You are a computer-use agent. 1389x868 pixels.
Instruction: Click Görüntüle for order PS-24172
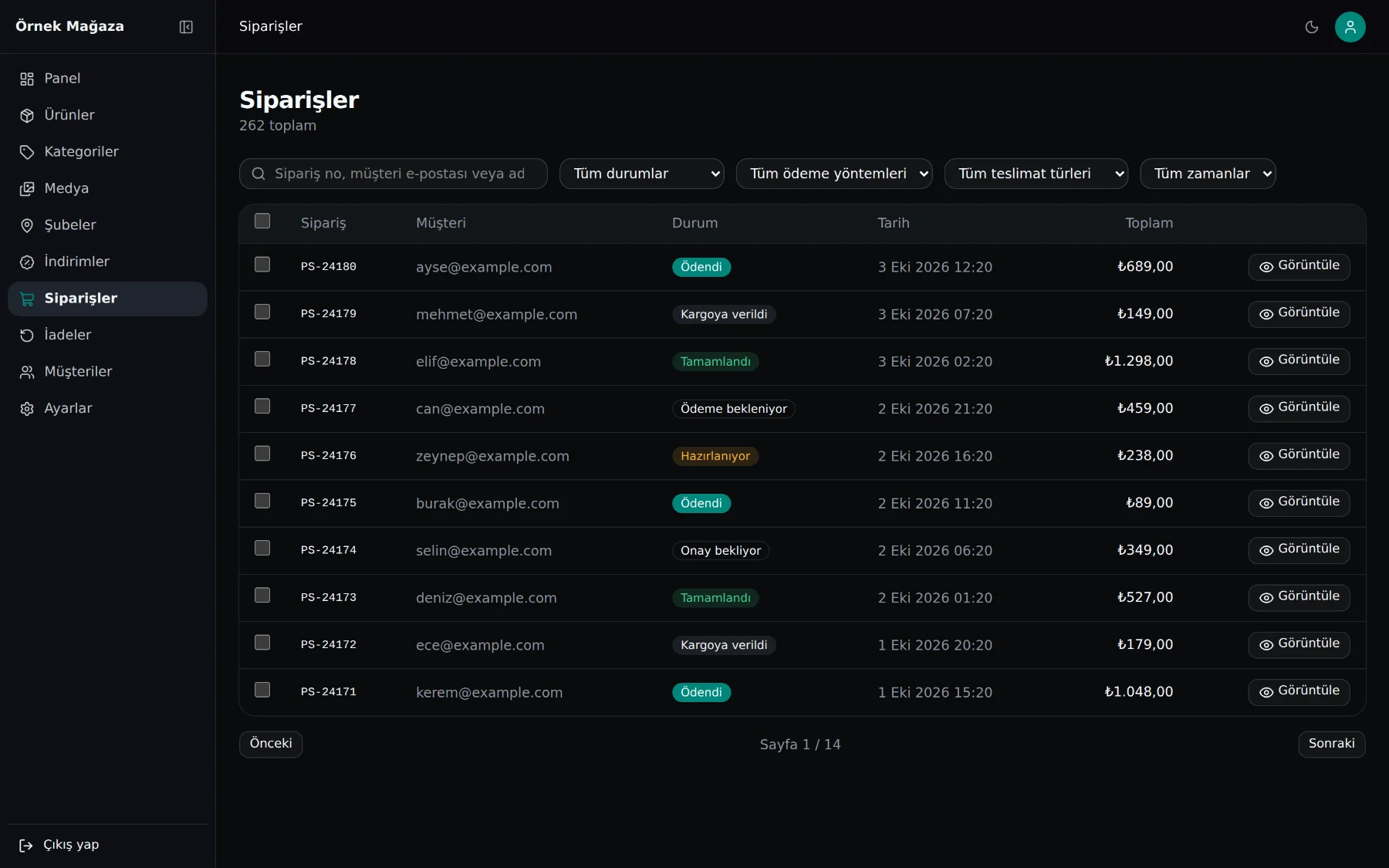(1299, 644)
